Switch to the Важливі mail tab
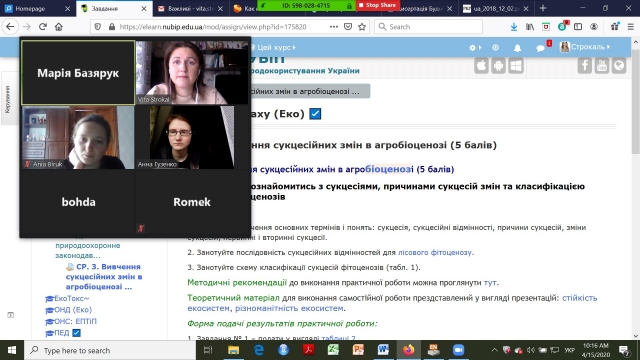 click(190, 8)
